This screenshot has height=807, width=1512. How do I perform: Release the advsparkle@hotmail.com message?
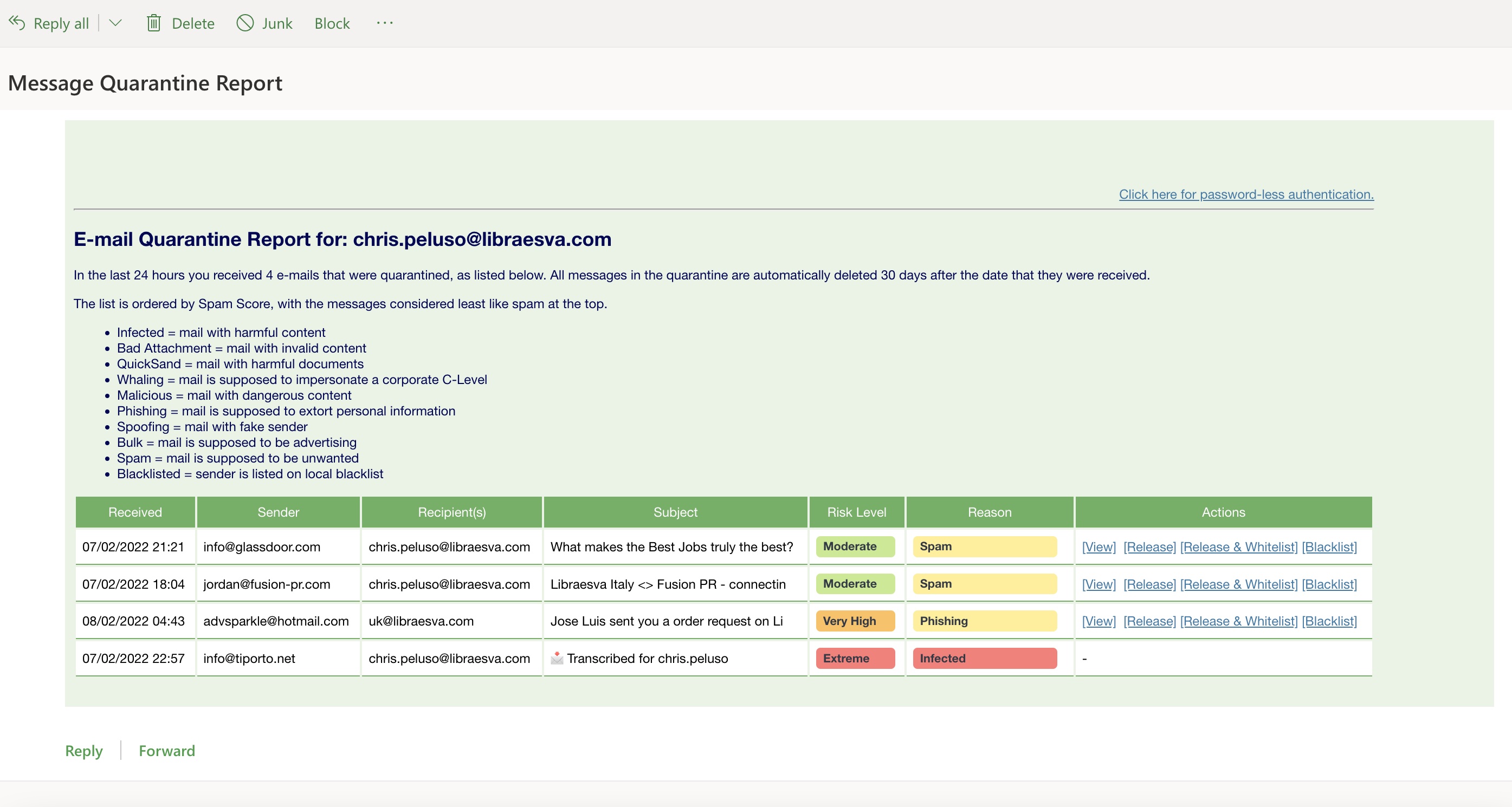pyautogui.click(x=1149, y=621)
